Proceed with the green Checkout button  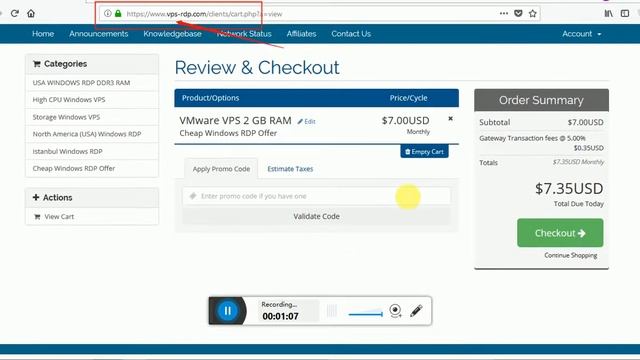pyautogui.click(x=560, y=233)
